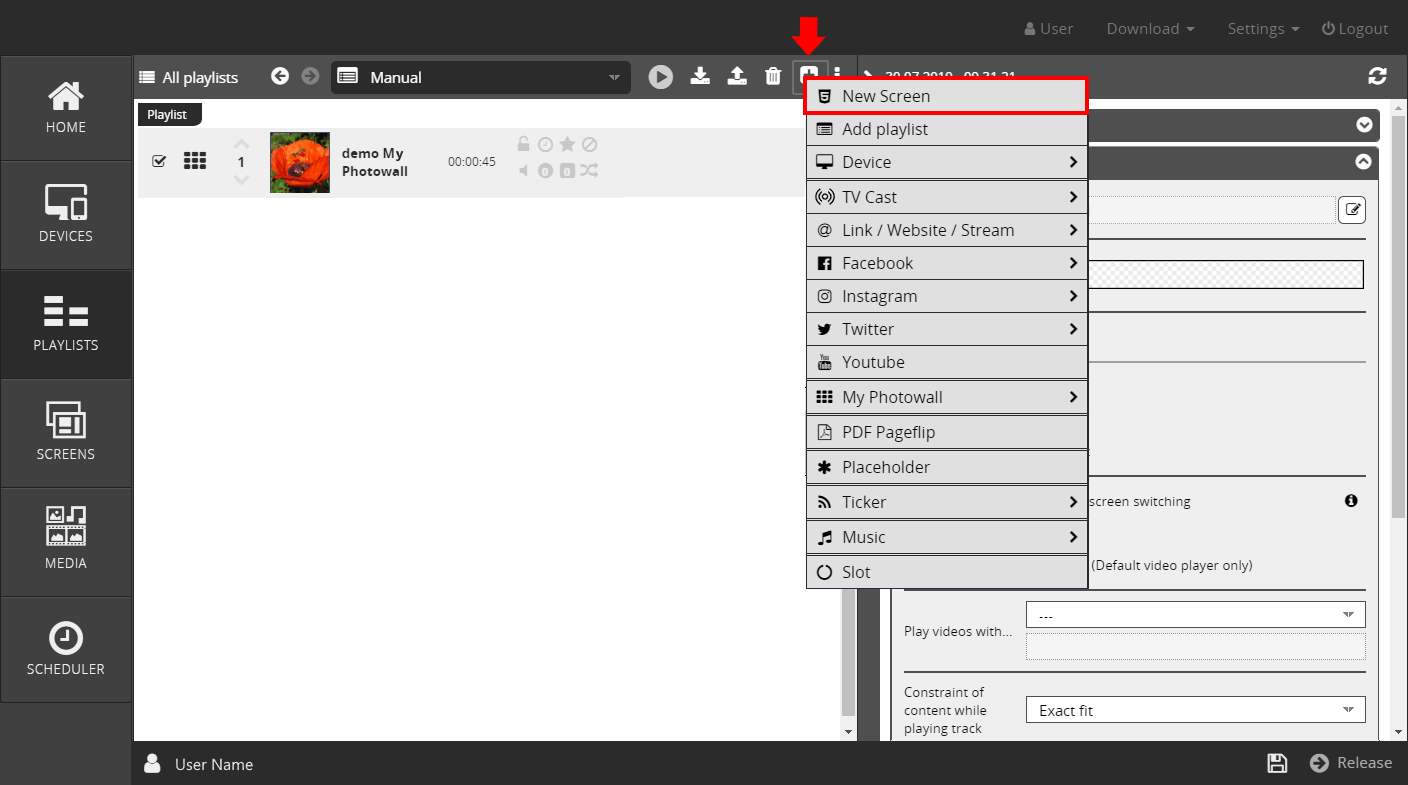Click the download playlist icon
The width and height of the screenshot is (1408, 785).
[701, 76]
